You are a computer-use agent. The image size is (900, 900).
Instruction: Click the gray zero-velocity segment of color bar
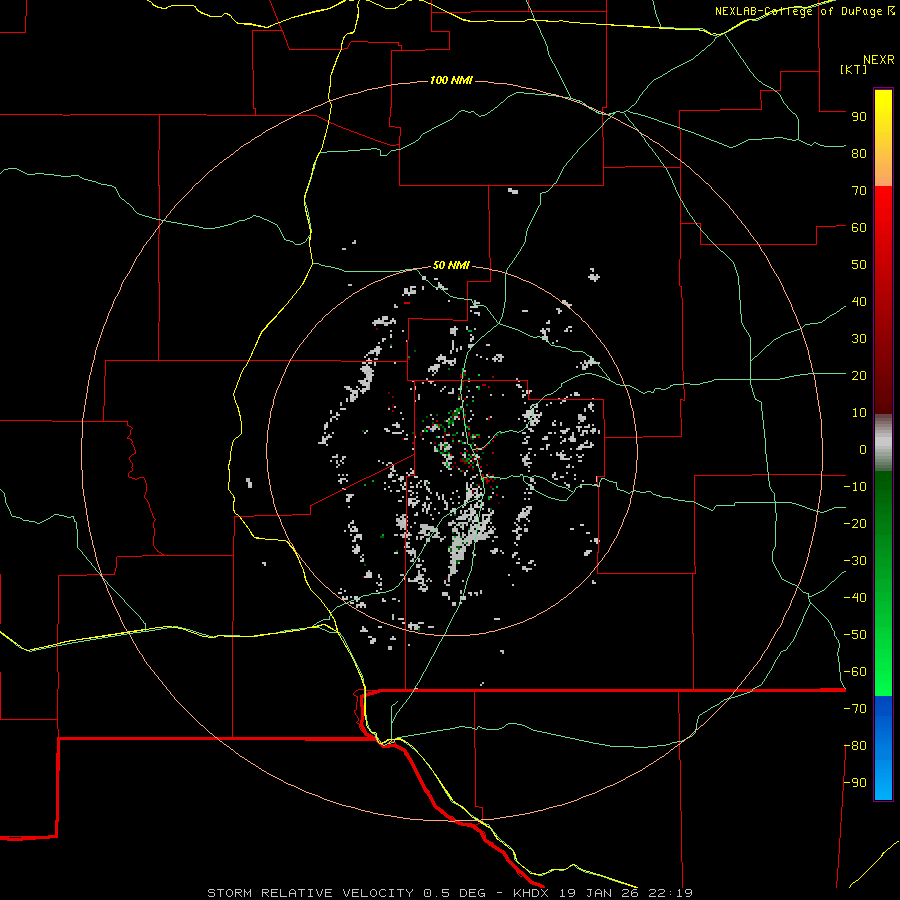[x=883, y=443]
